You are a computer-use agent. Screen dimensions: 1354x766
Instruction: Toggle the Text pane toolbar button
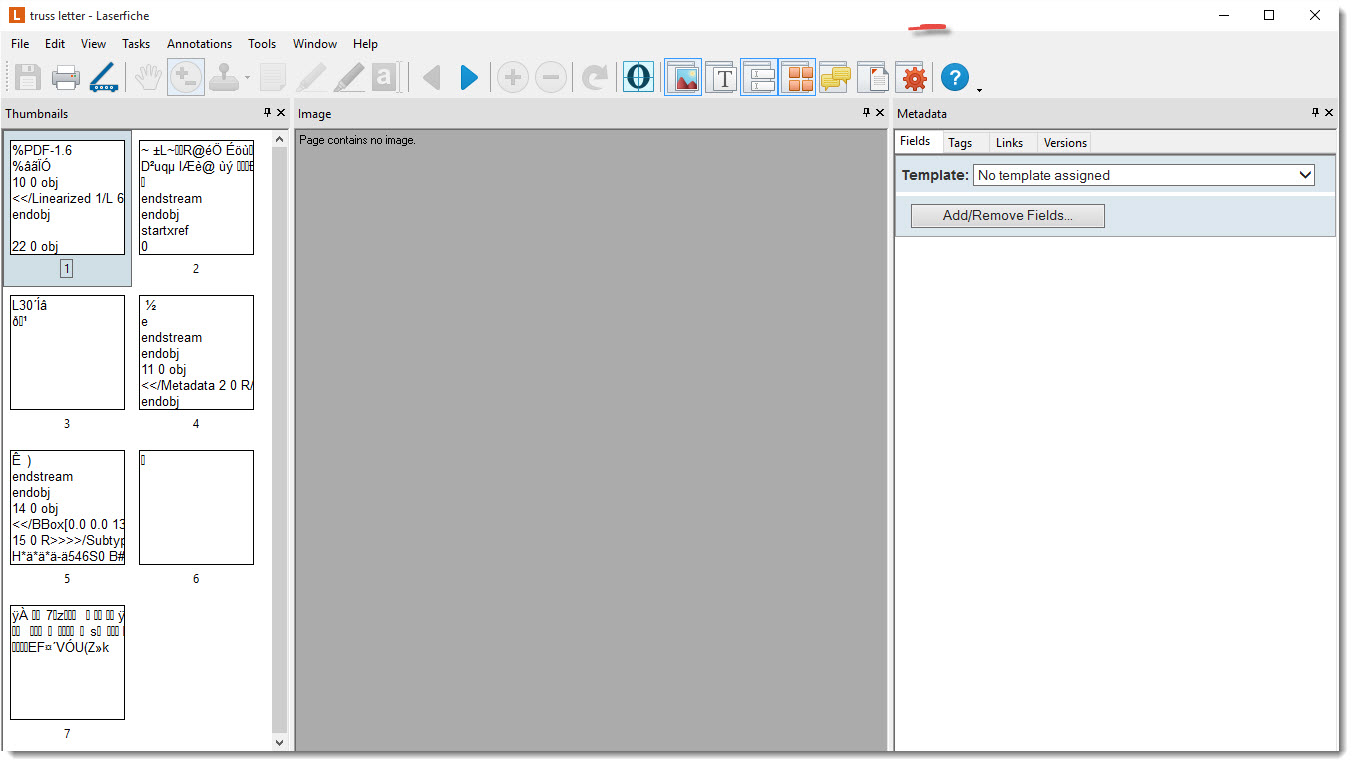pos(722,77)
